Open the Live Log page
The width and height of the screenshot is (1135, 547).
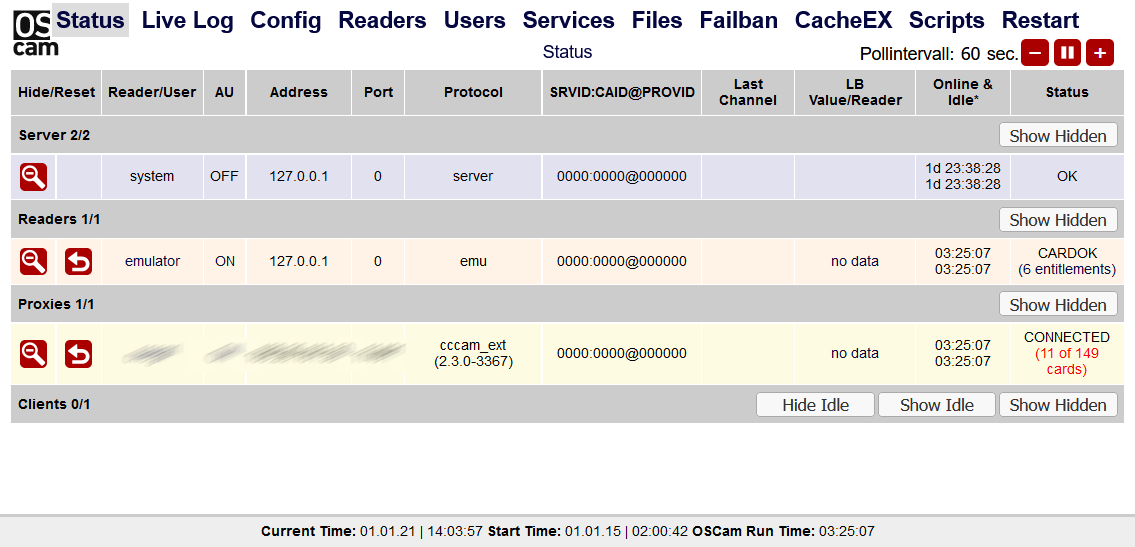187,20
